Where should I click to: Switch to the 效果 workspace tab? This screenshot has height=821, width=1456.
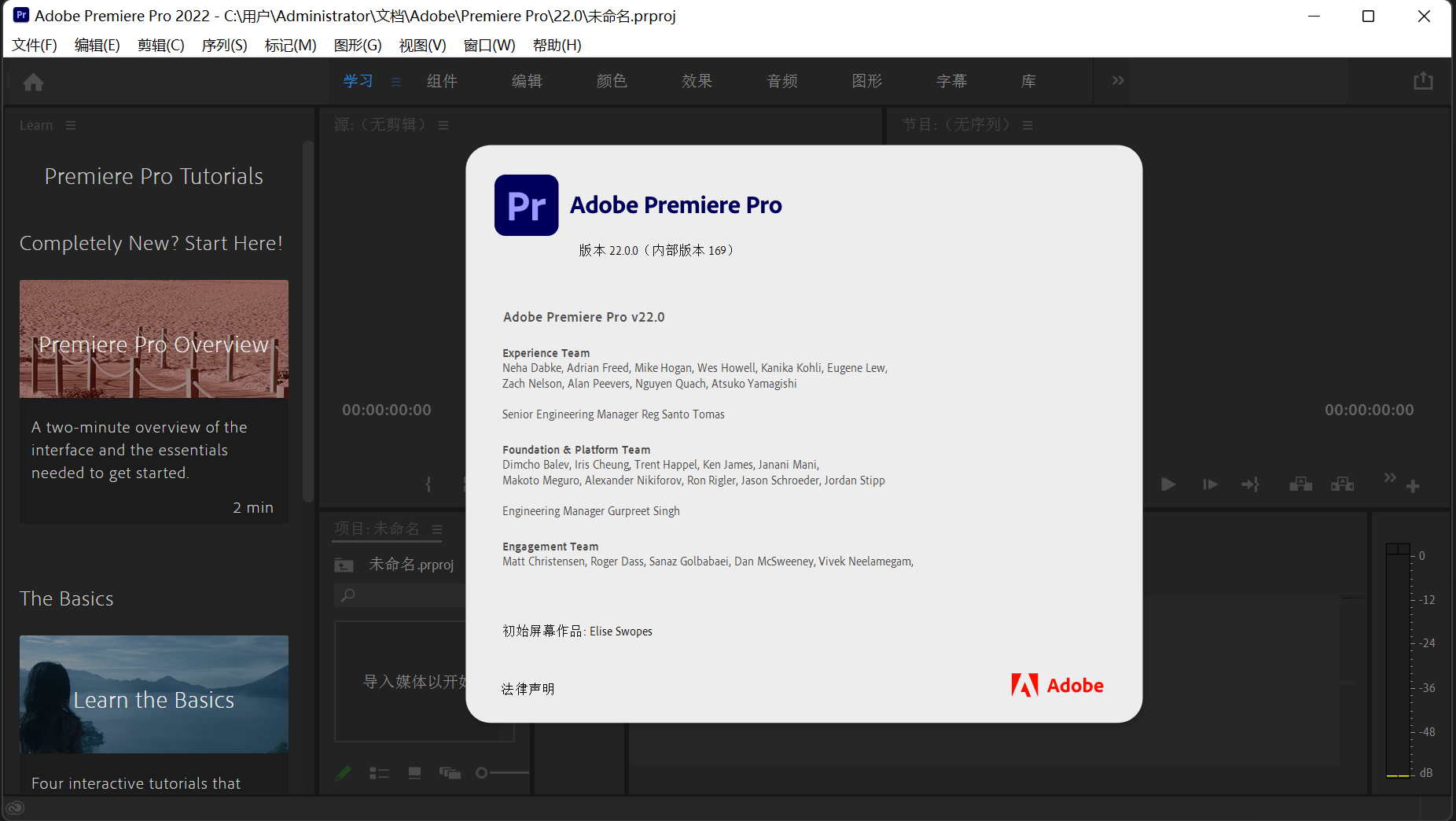click(x=697, y=81)
